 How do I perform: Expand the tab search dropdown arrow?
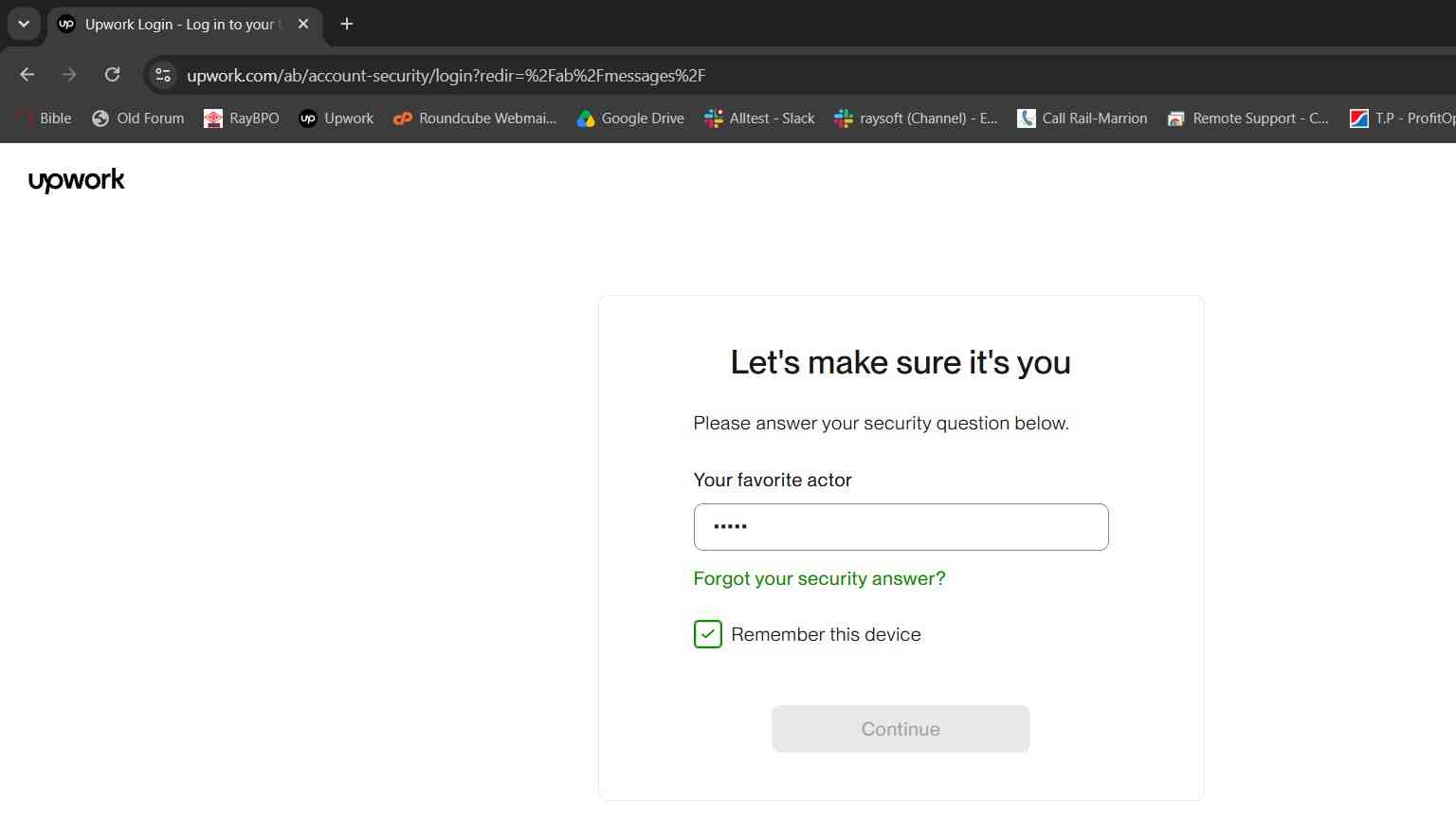24,24
